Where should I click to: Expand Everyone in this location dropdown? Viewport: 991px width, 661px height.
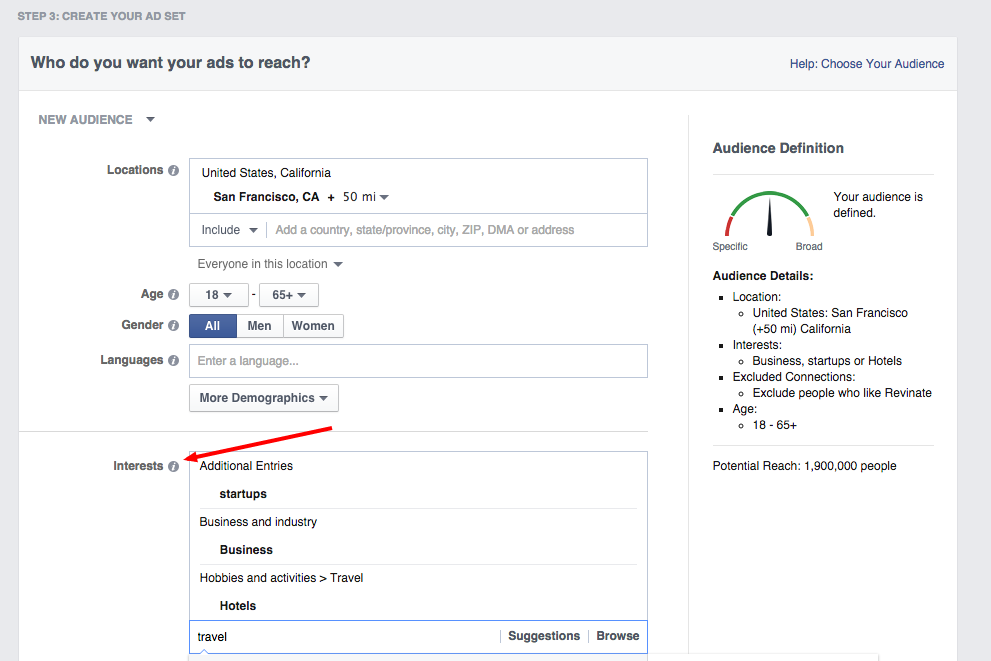tap(270, 264)
